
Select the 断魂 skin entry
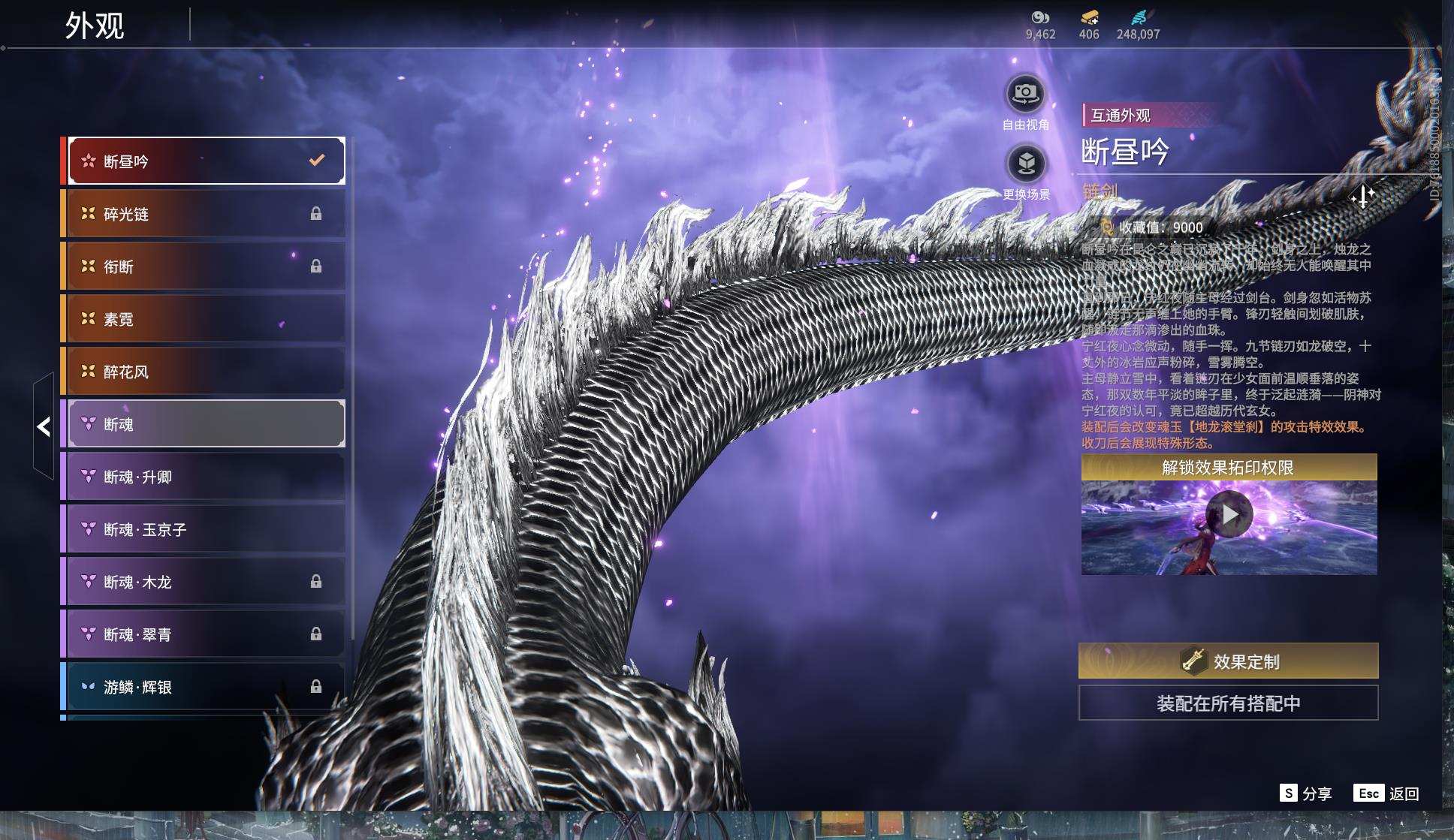207,423
